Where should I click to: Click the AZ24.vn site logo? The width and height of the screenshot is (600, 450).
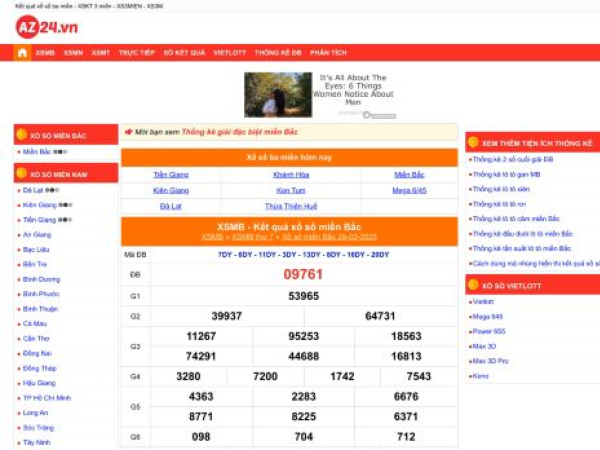click(47, 25)
